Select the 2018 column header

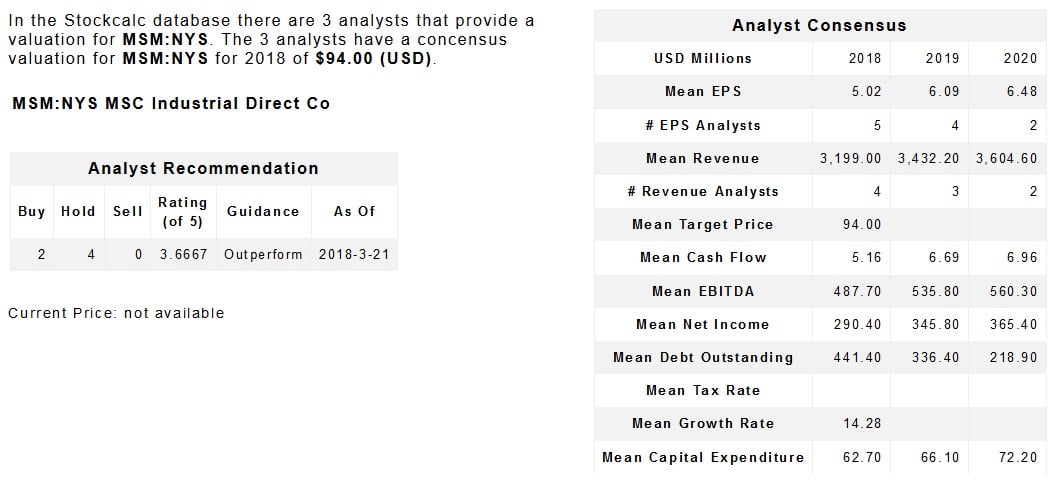coord(864,58)
